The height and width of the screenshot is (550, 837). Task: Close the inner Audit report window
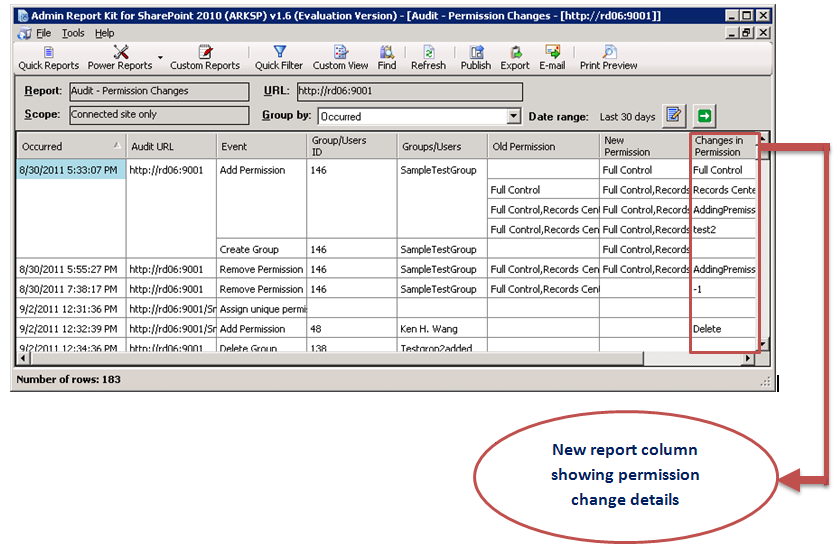coord(764,33)
